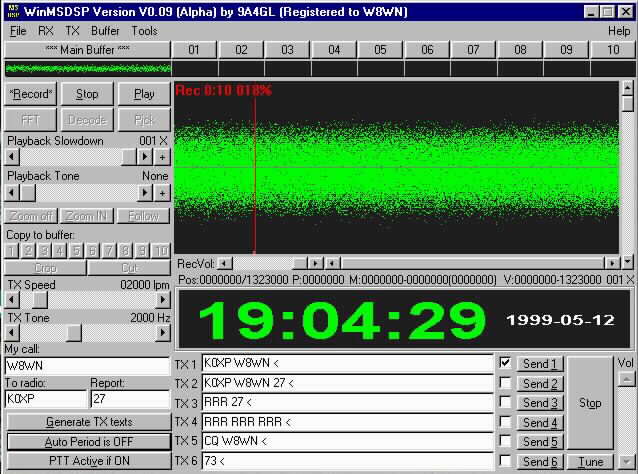Click the Zoom IN button
The image size is (638, 474).
coord(87,216)
